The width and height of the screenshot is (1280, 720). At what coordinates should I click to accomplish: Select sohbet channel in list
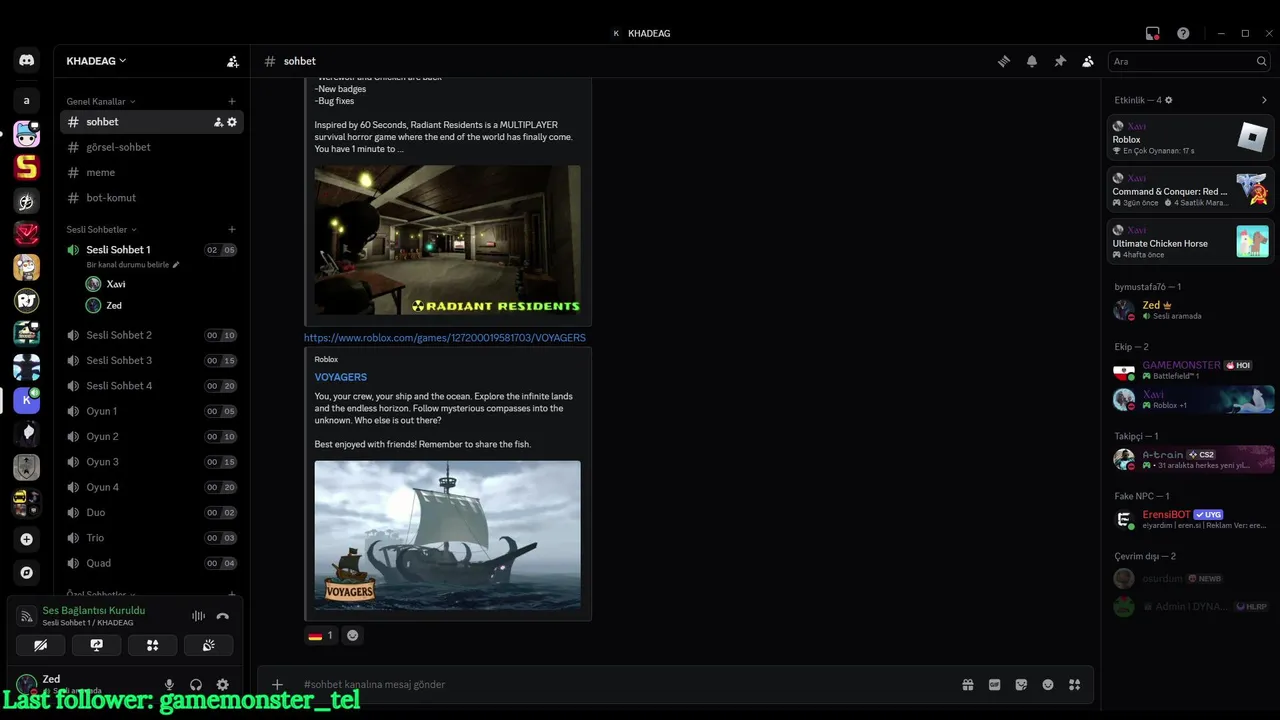pyautogui.click(x=152, y=122)
